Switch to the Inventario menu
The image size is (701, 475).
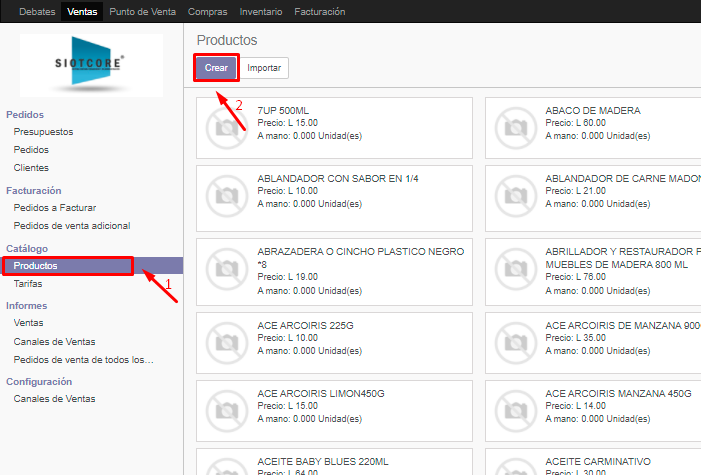click(261, 12)
